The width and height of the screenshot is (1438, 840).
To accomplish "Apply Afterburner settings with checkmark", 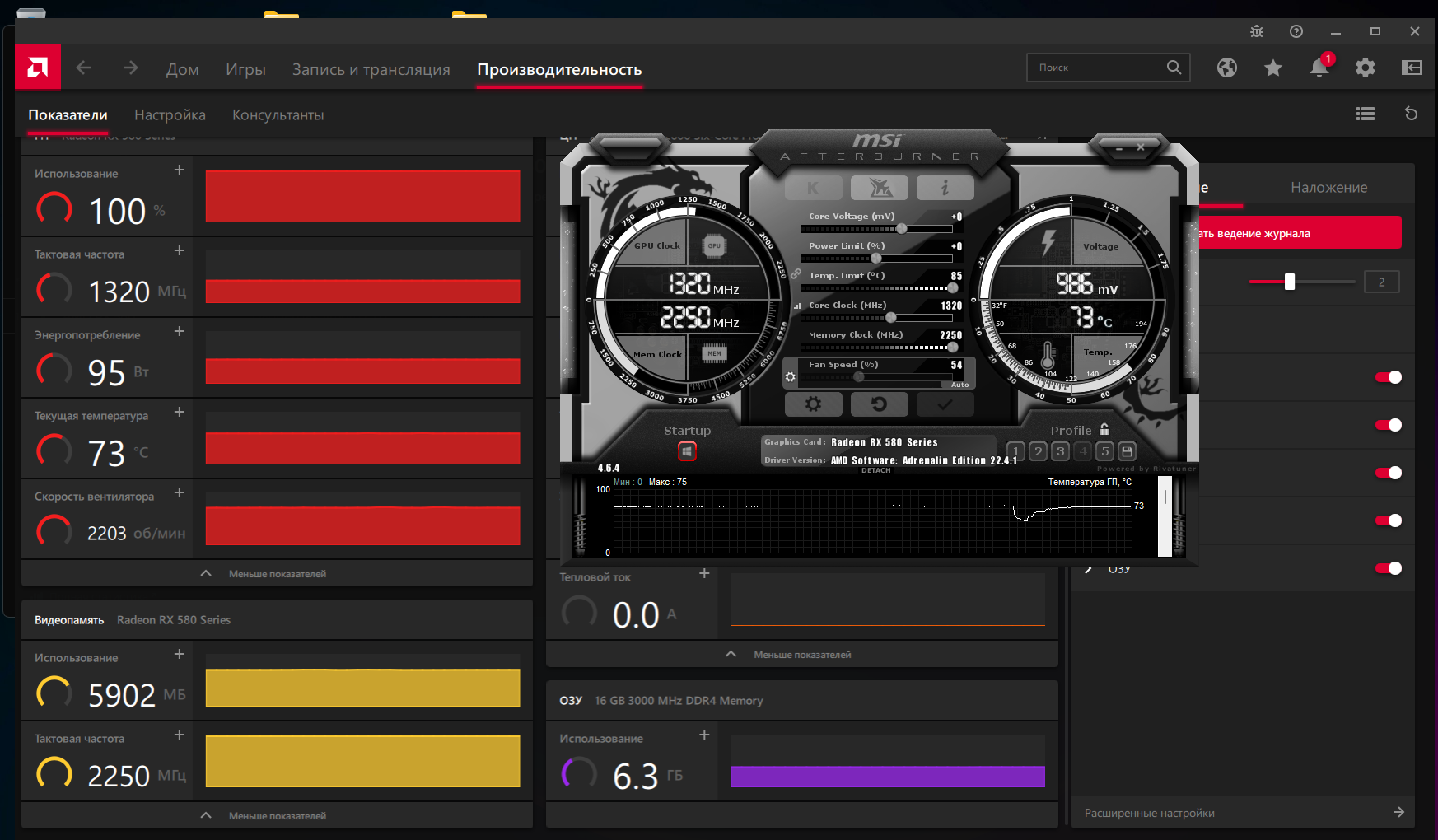I will [945, 404].
